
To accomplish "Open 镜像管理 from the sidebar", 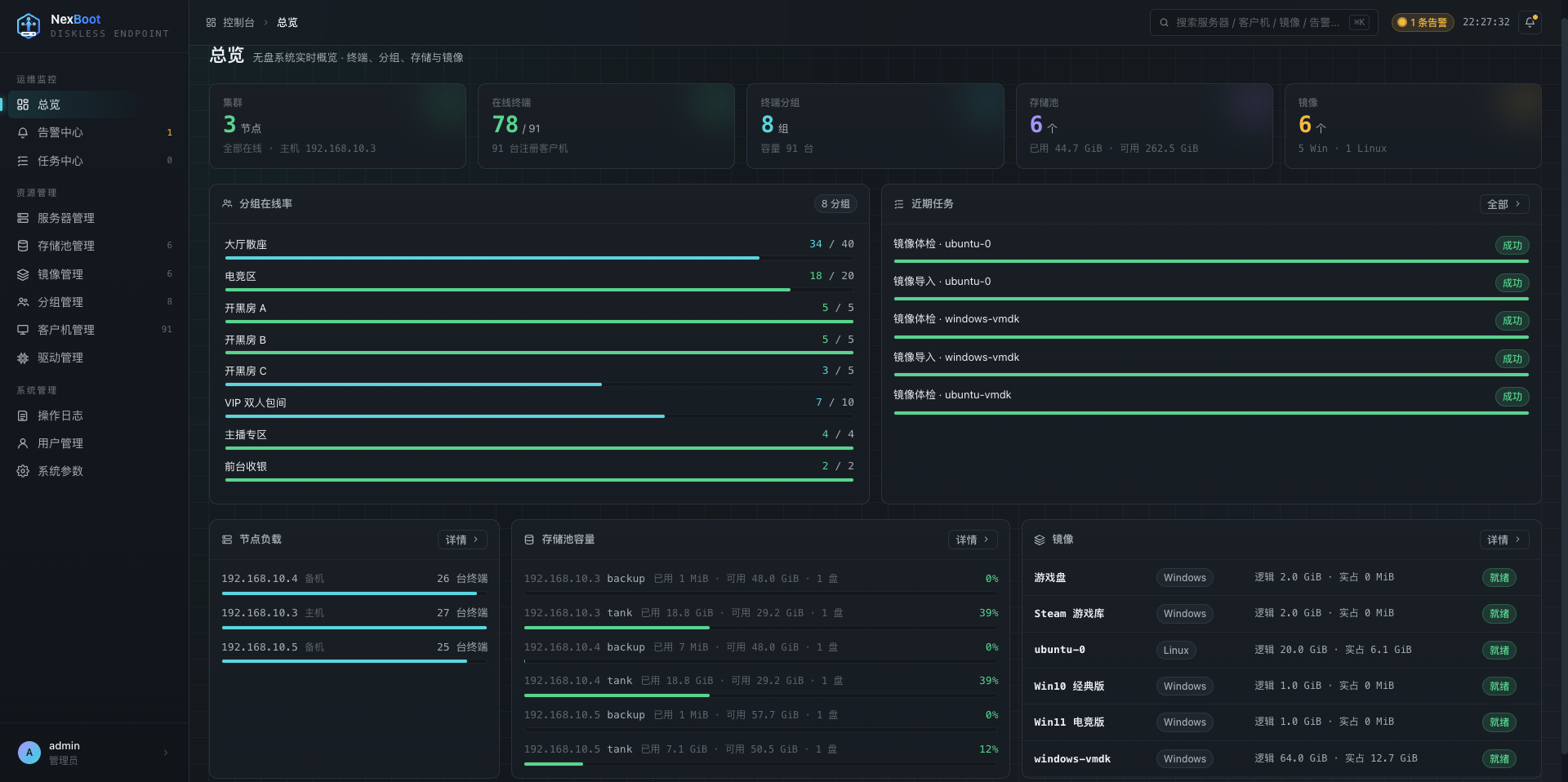I will [94, 274].
